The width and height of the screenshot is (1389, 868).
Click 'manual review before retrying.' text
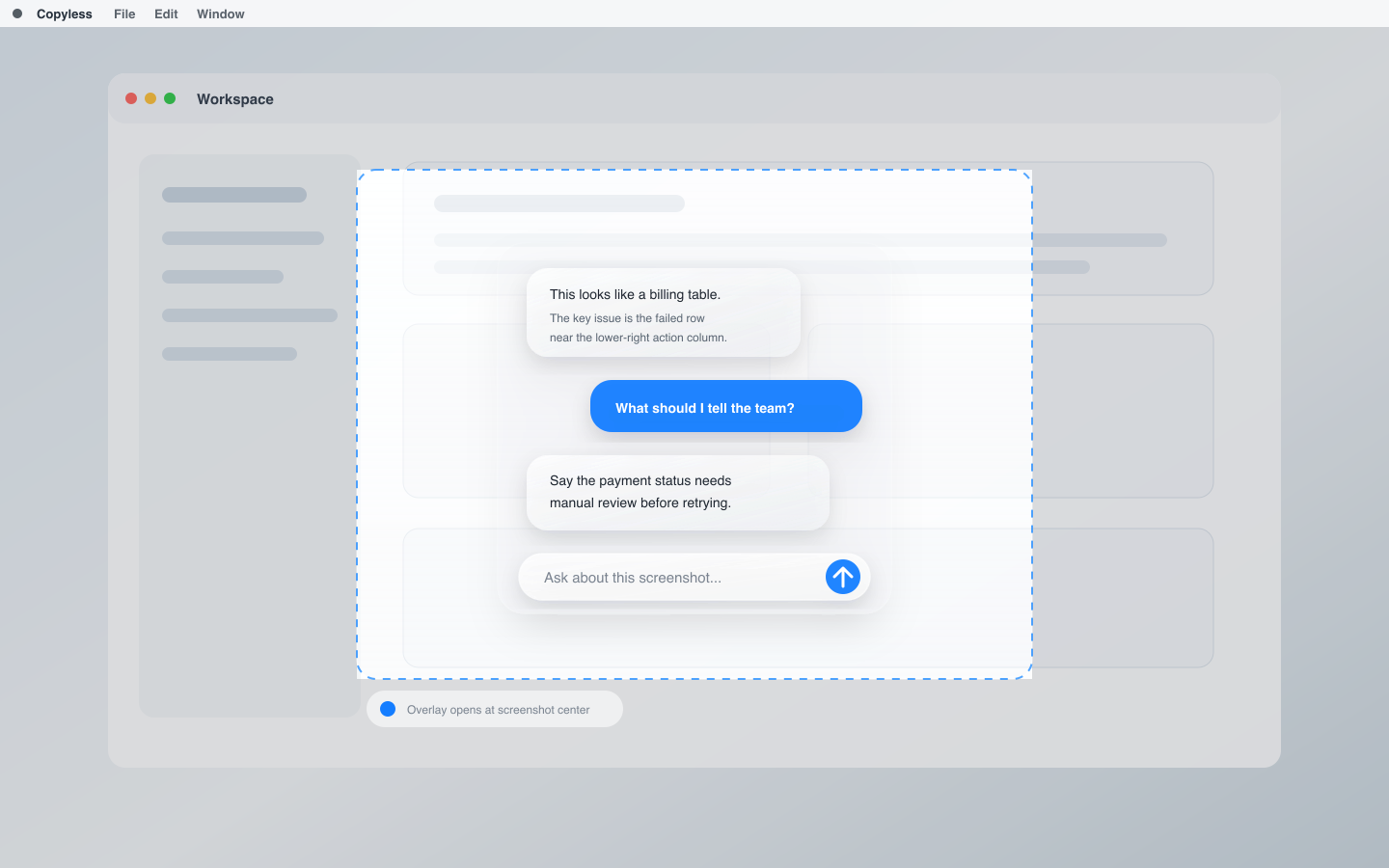pos(640,502)
